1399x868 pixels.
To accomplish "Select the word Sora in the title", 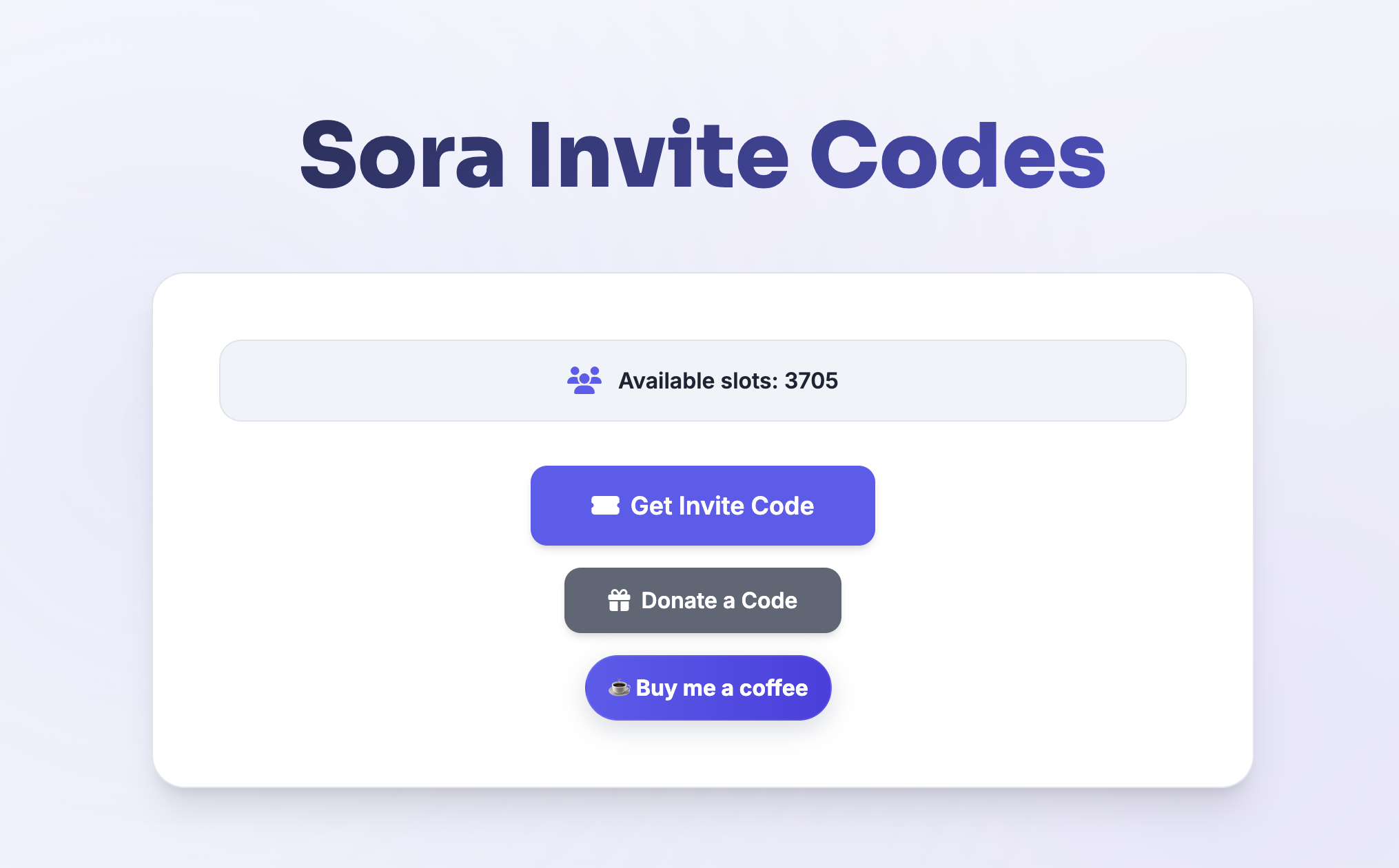I will tap(402, 155).
